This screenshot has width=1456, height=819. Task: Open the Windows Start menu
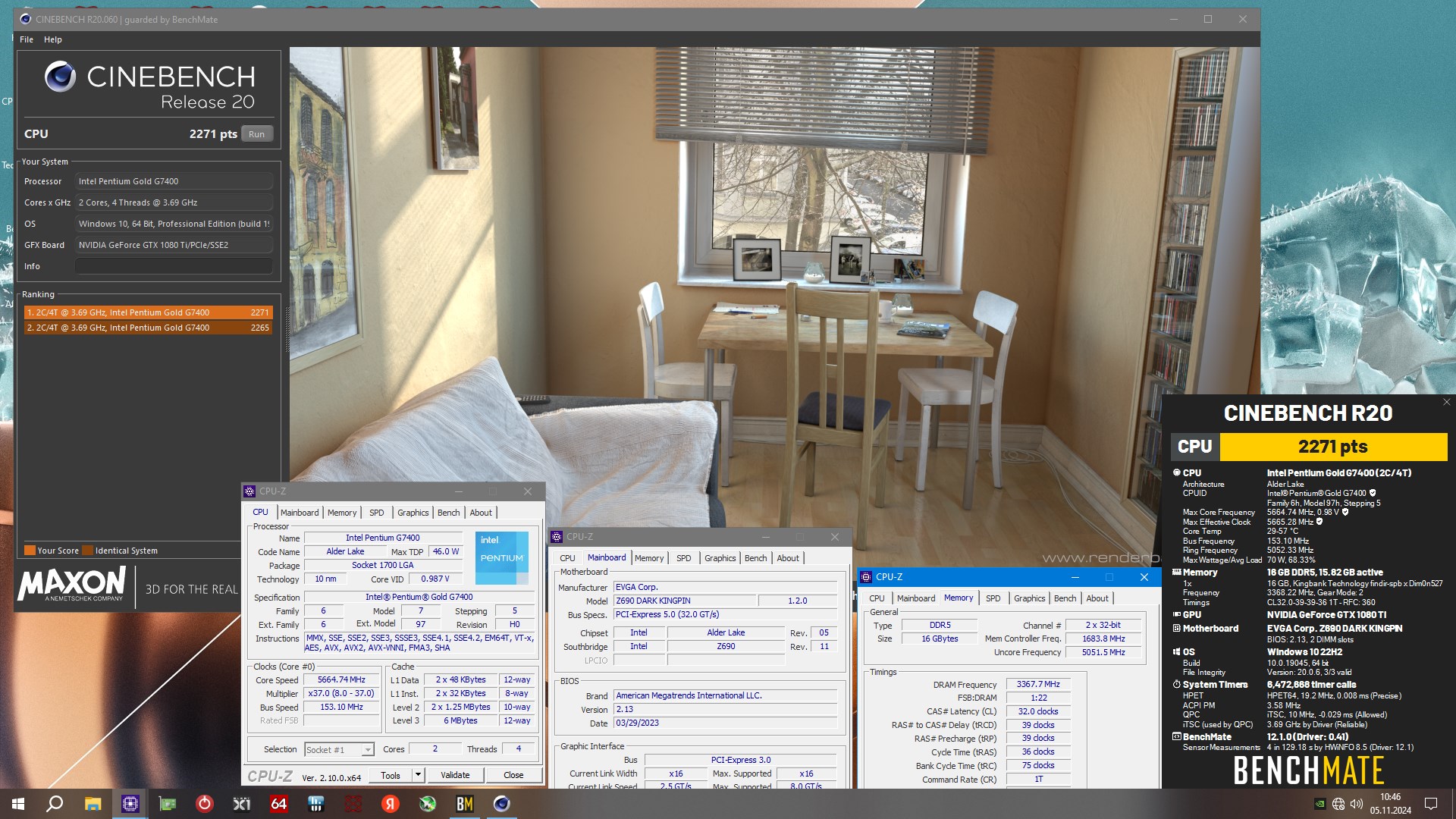(18, 804)
